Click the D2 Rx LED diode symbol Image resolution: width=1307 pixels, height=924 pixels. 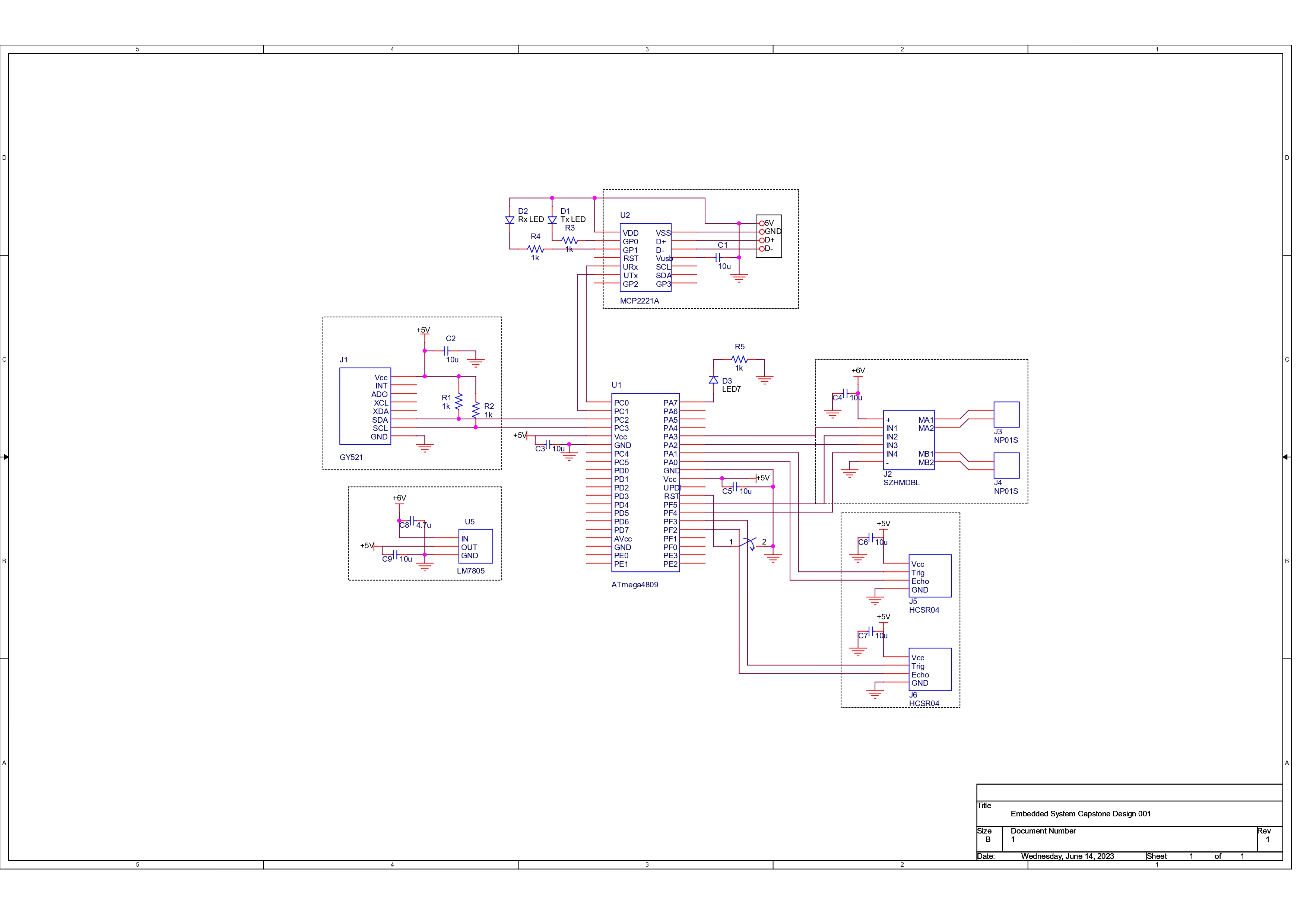tap(510, 220)
